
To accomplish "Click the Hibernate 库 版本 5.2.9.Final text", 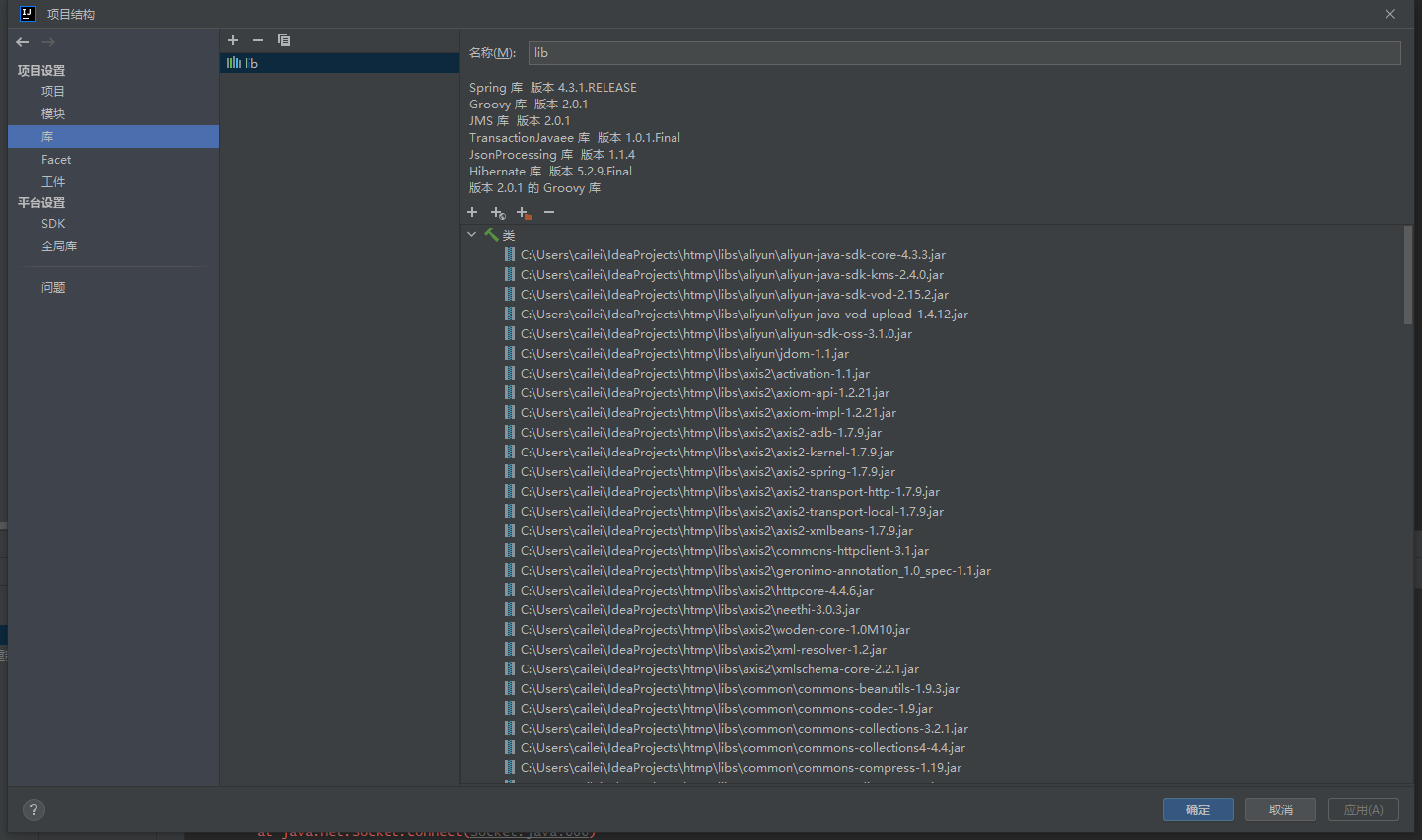I will click(551, 171).
